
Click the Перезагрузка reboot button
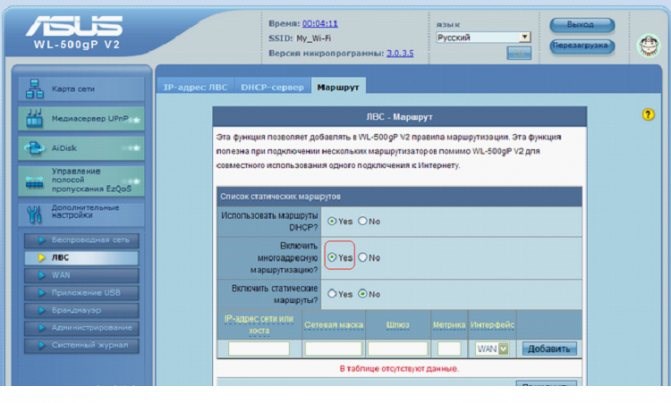(x=582, y=45)
